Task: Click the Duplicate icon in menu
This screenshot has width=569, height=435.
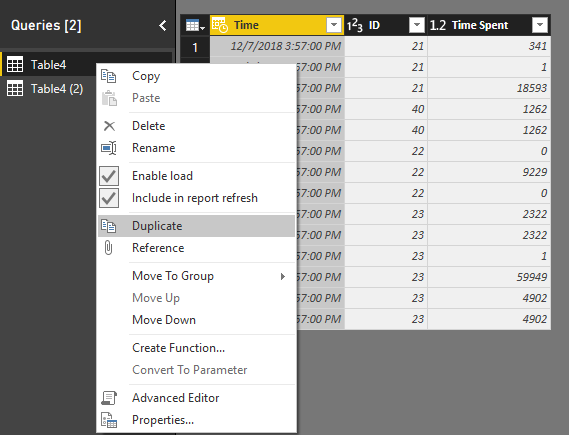Action: click(109, 226)
